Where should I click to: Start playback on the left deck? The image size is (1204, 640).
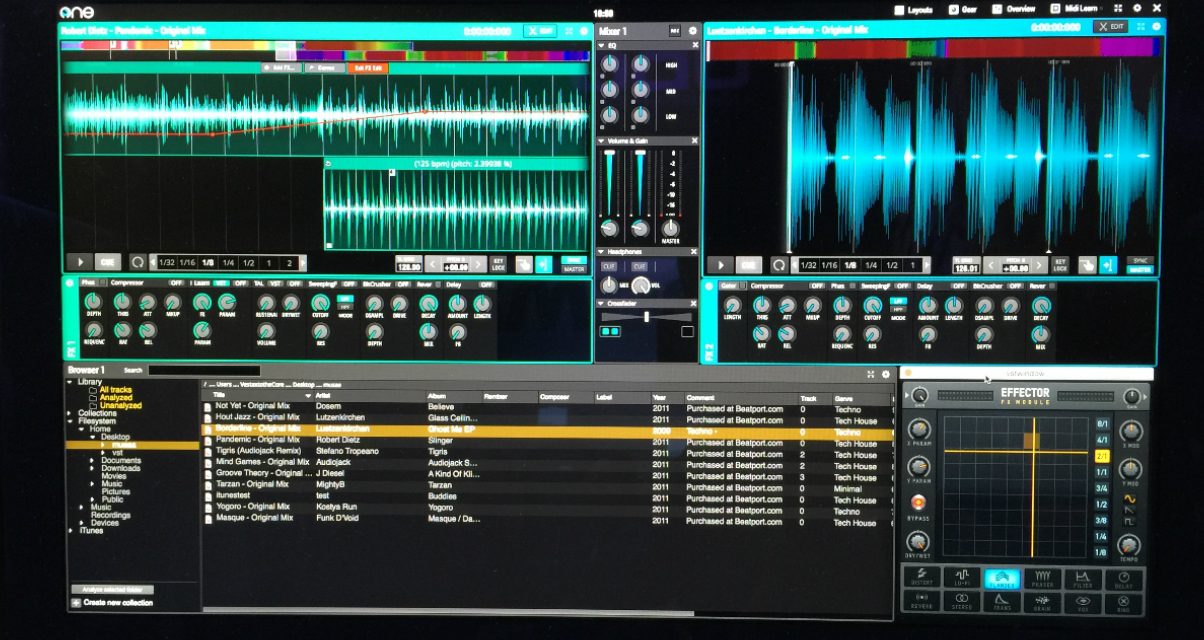pos(79,263)
